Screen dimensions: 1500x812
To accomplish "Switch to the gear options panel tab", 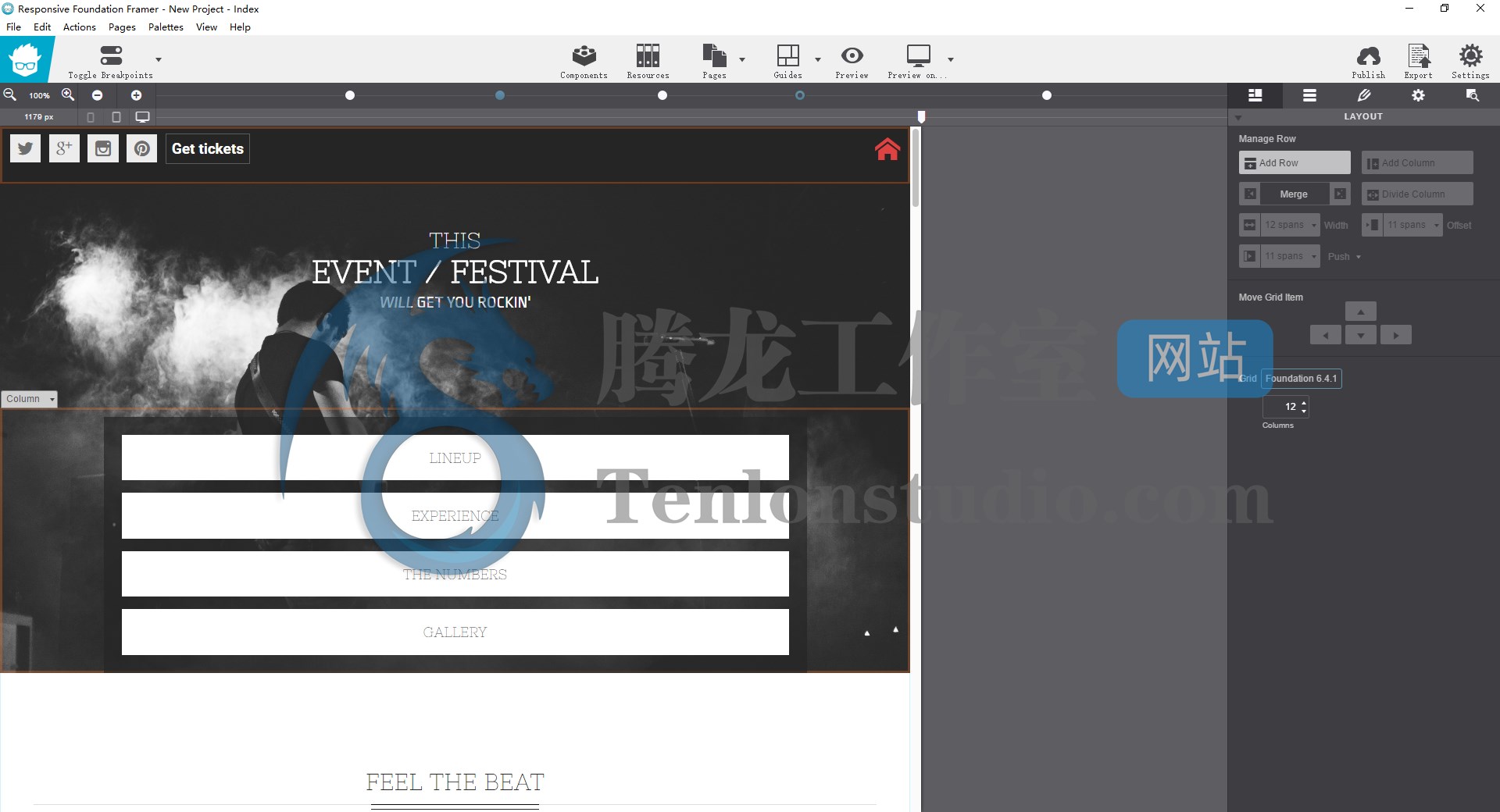I will coord(1418,95).
